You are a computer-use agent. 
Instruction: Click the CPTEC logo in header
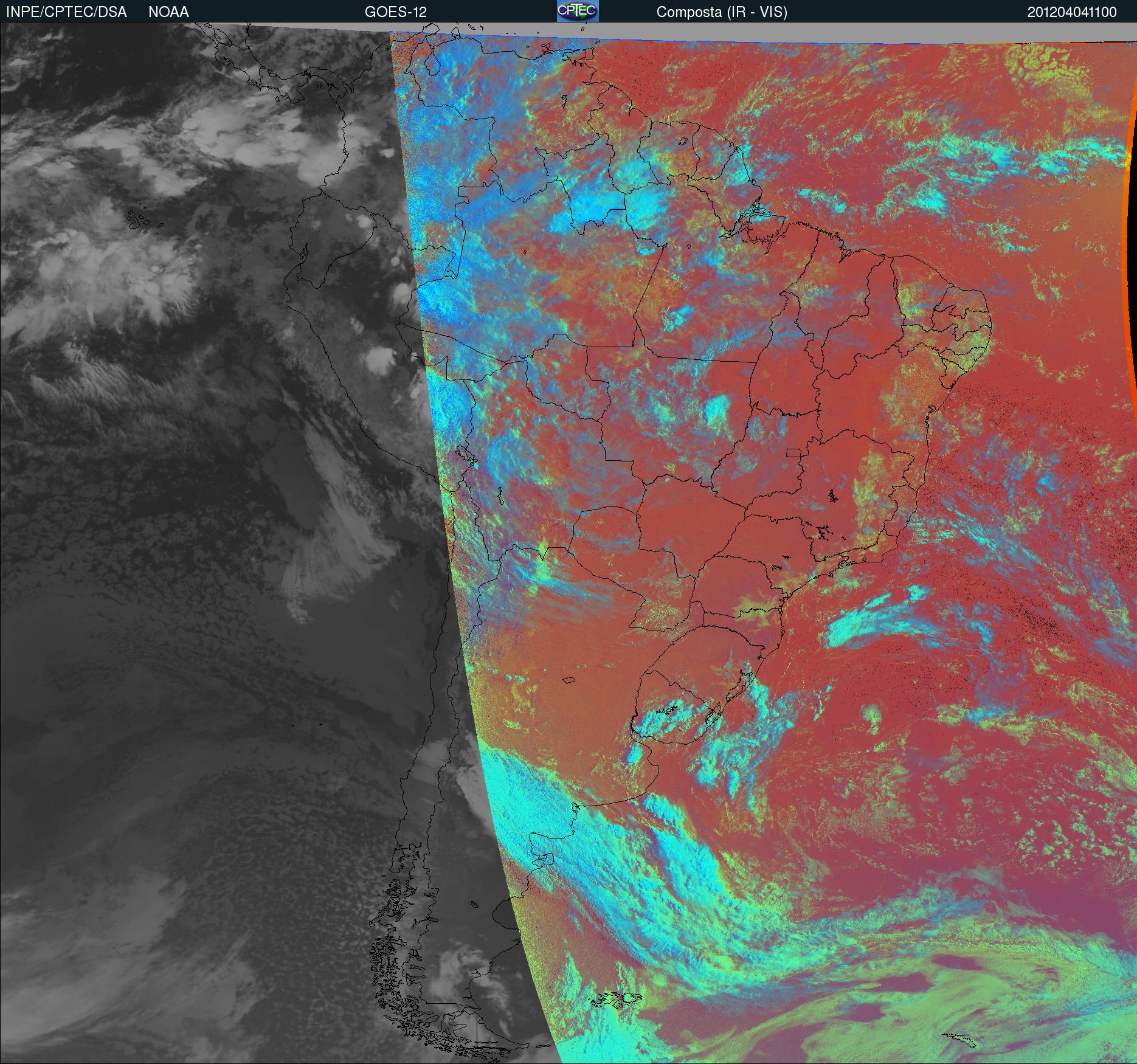[x=578, y=11]
